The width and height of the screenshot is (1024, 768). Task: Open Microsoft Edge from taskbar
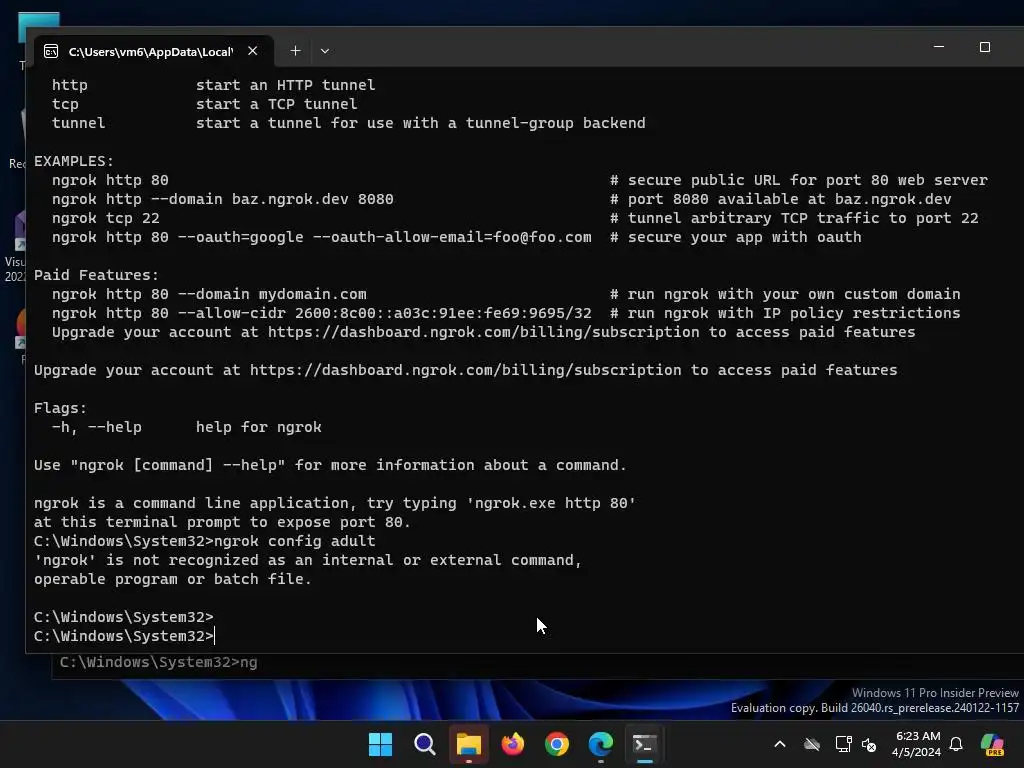pyautogui.click(x=601, y=744)
